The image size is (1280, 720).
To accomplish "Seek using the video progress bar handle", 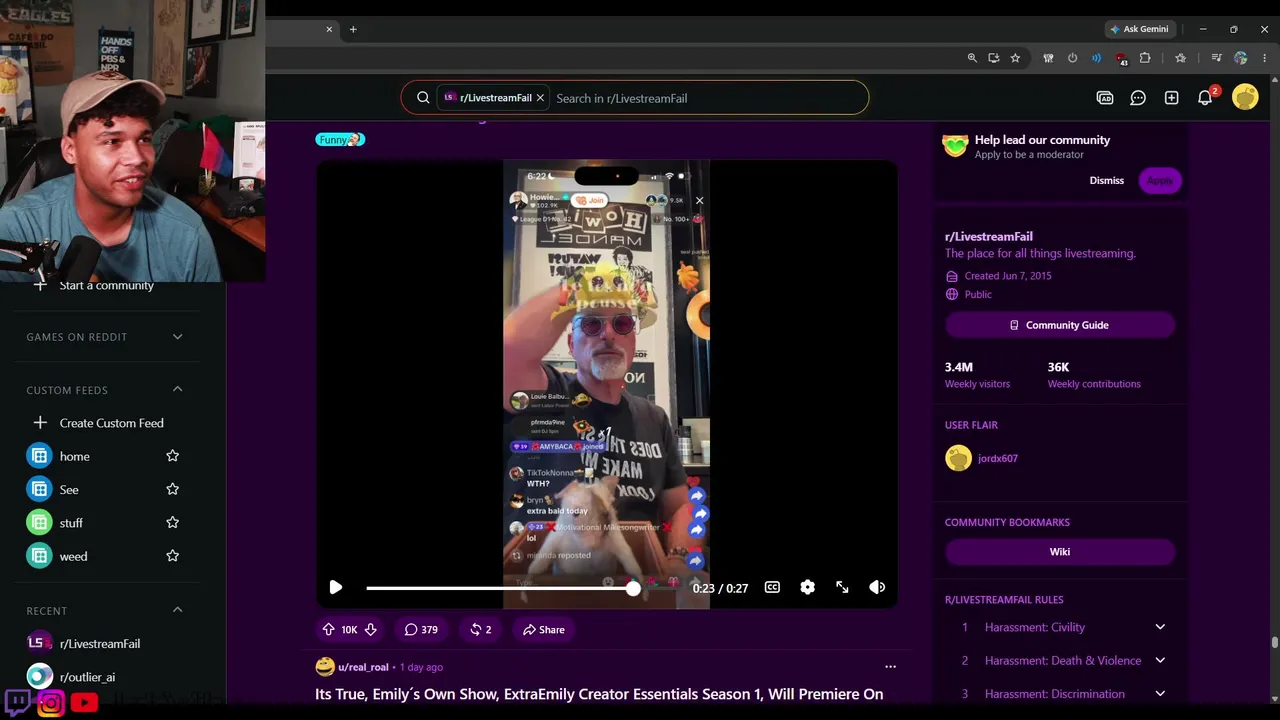I will pyautogui.click(x=633, y=588).
